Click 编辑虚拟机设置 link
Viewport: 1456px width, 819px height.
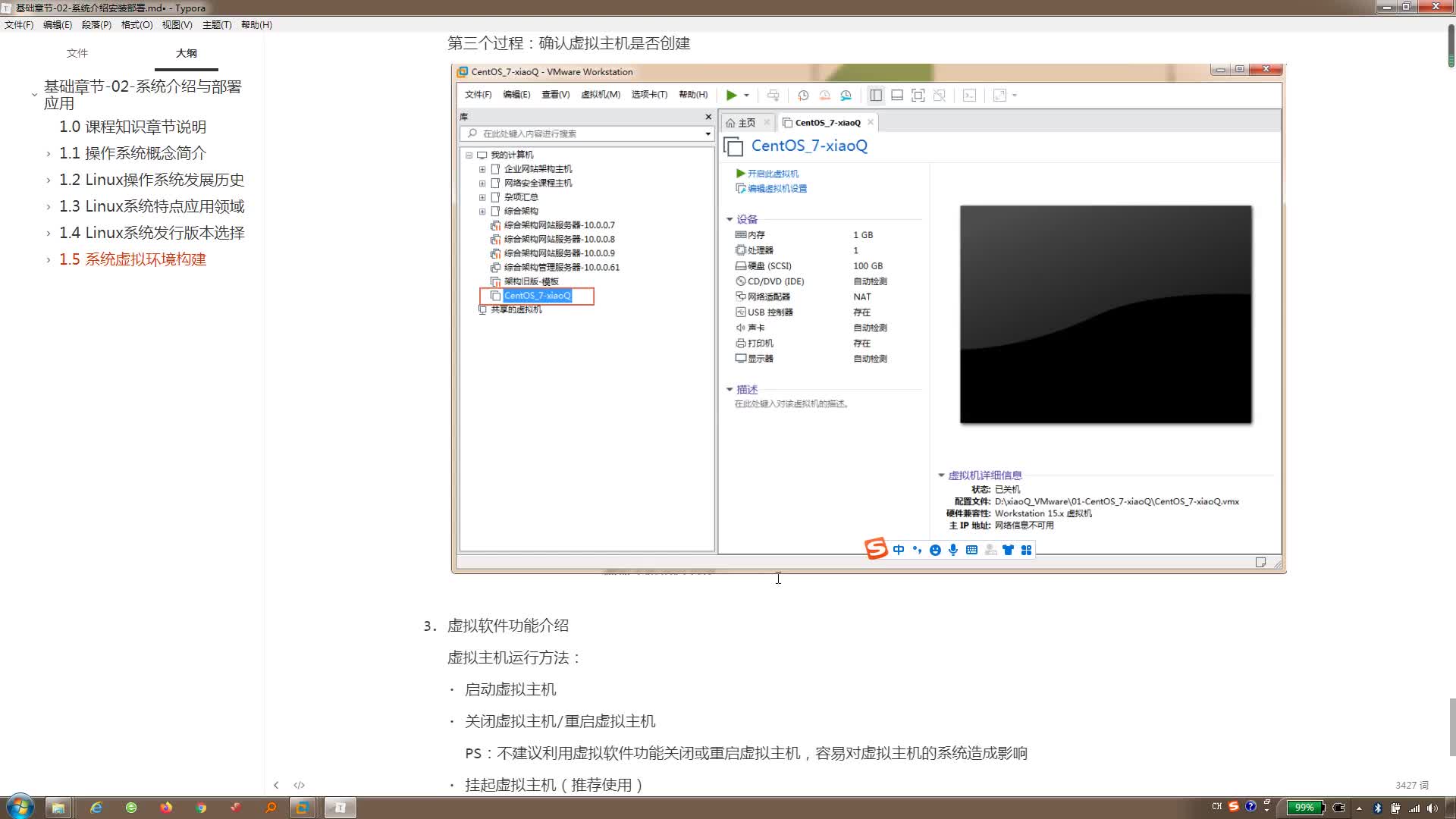tap(776, 188)
